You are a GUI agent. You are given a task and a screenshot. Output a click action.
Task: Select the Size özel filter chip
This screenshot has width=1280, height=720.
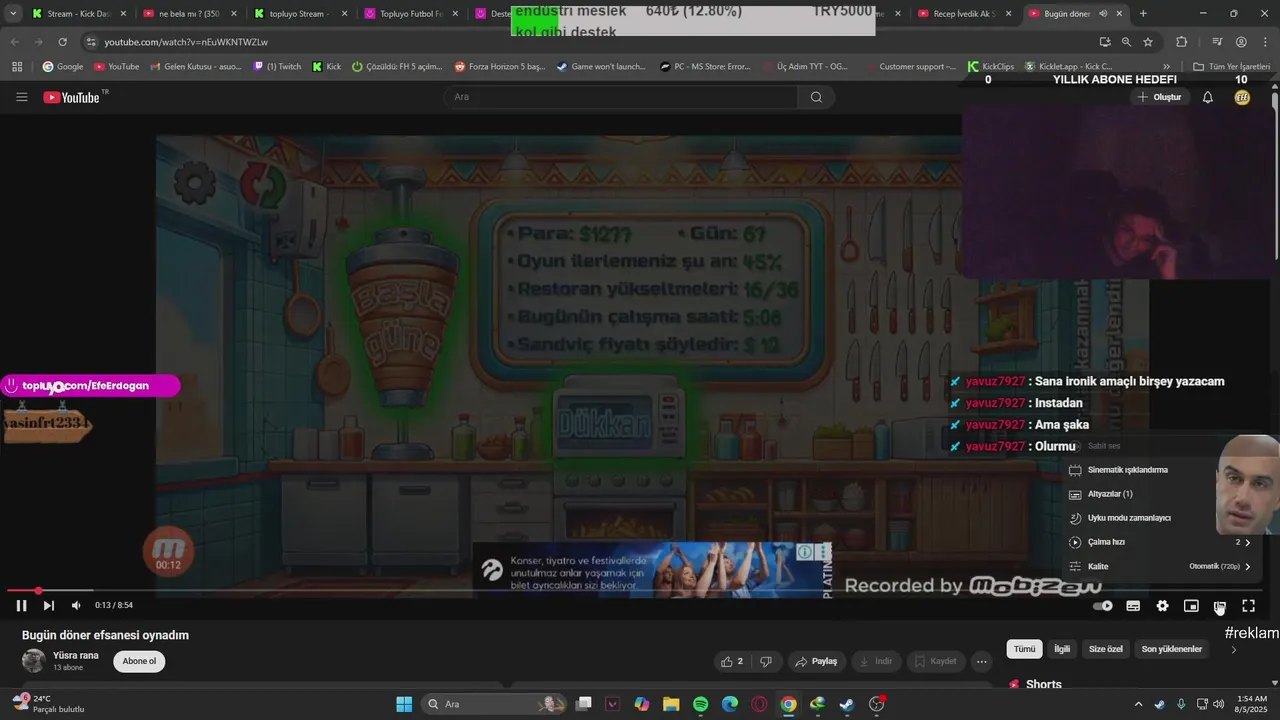pyautogui.click(x=1106, y=649)
